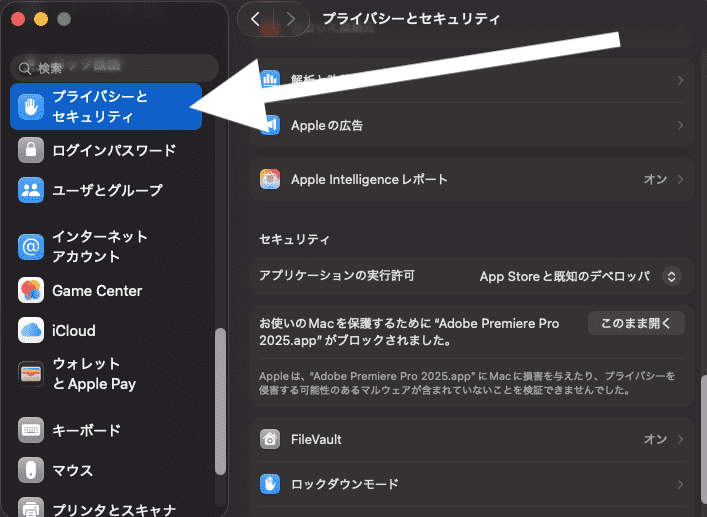Expand the ロックダウンモード row chevron

click(x=680, y=484)
